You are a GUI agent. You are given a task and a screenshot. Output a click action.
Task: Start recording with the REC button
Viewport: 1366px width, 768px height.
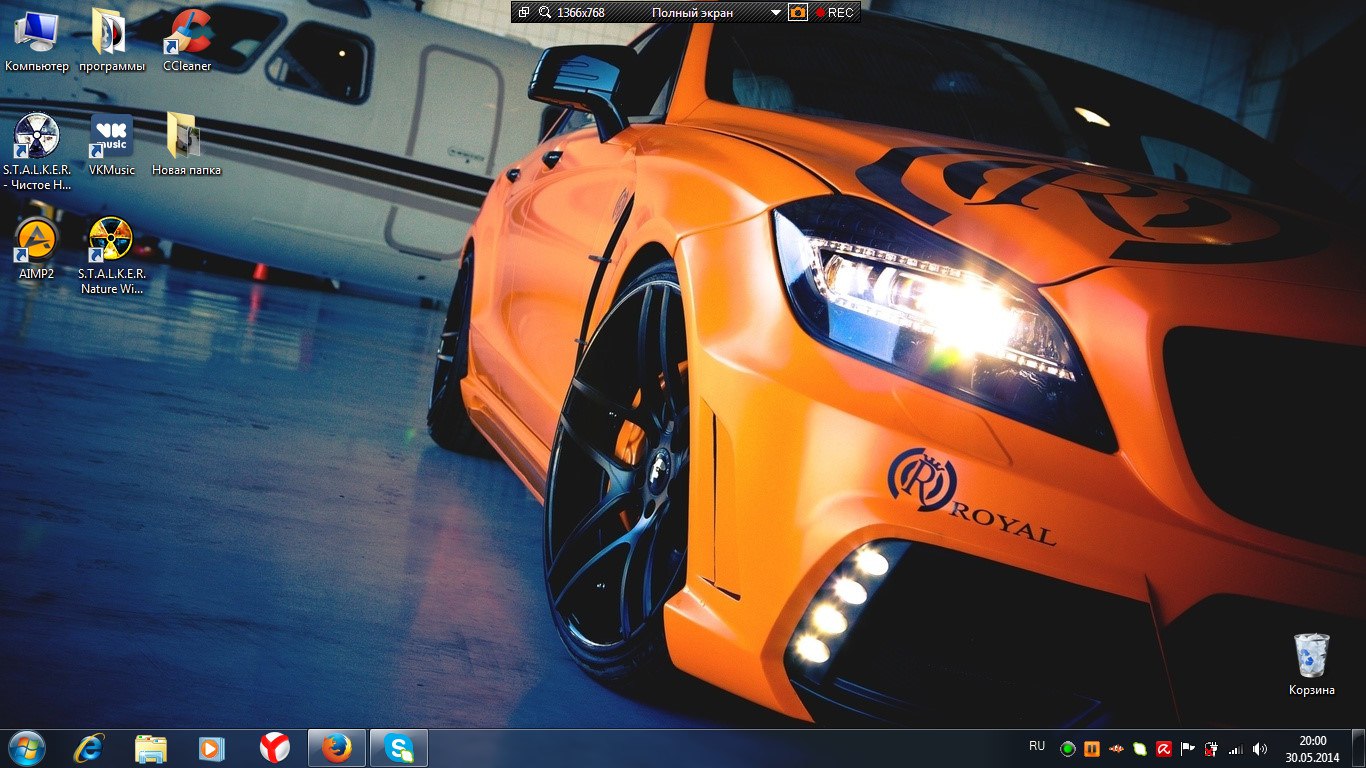[834, 13]
